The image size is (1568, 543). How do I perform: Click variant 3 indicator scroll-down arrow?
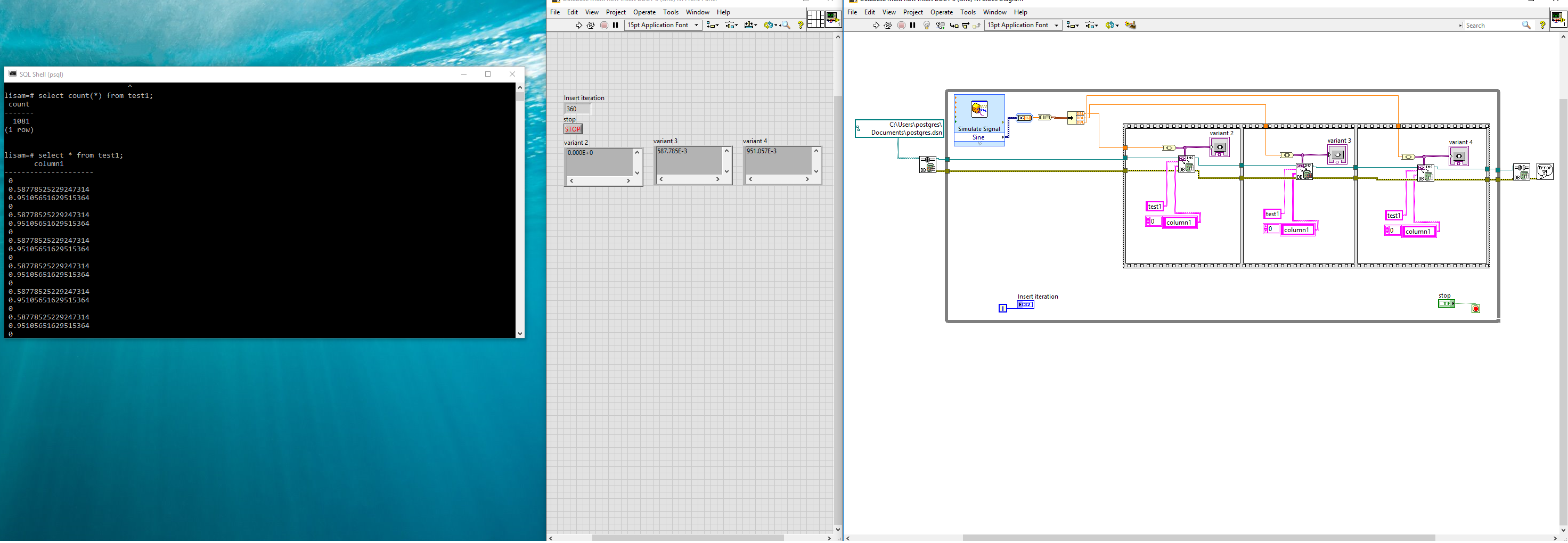click(x=727, y=170)
